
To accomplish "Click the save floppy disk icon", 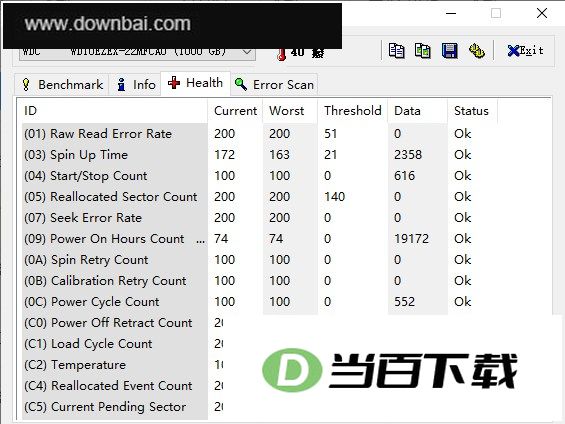I will [450, 51].
